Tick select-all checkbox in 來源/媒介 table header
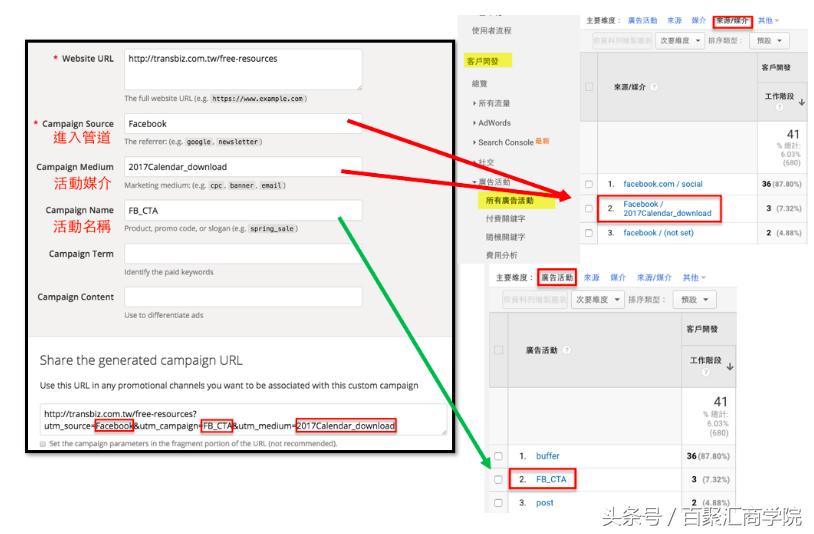814x534 pixels. (589, 87)
